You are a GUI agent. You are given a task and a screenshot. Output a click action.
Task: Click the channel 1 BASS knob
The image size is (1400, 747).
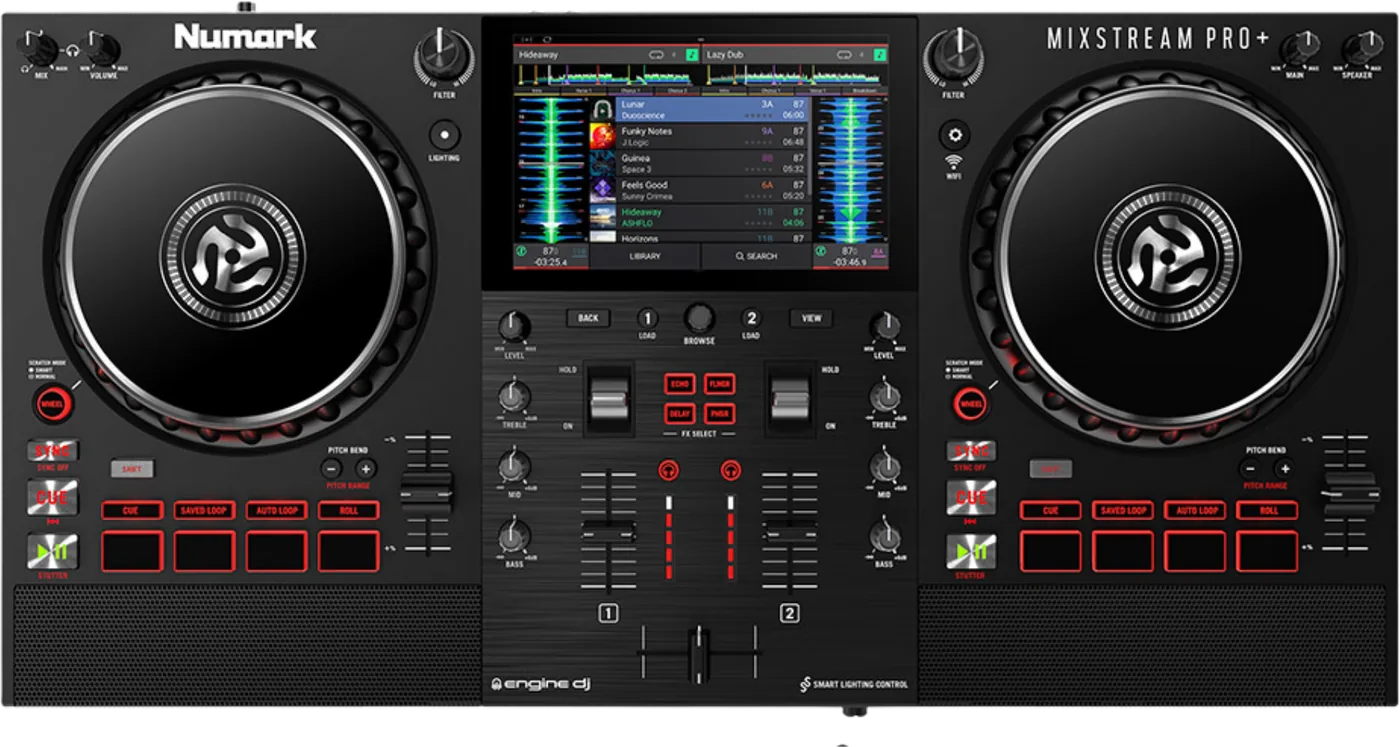(514, 537)
